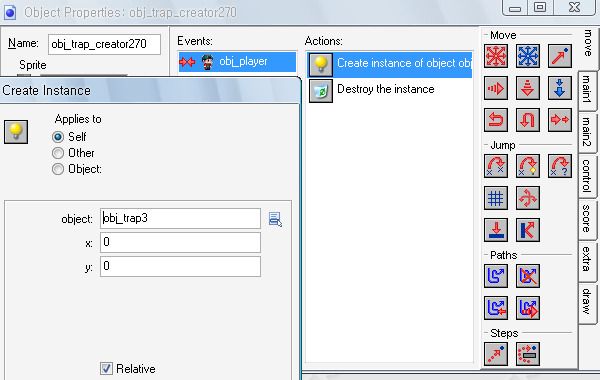Choose the Other radio option
Image resolution: width=600 pixels, height=380 pixels.
click(58, 153)
